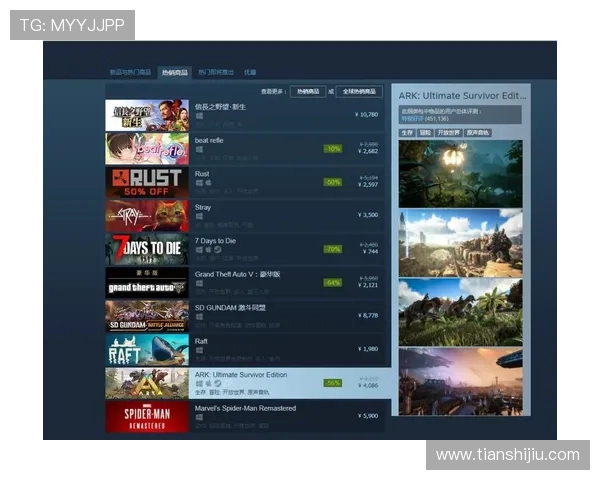This screenshot has width=600, height=480.
Task: Click the Windows platform icon under 信長之野望·新生
Action: click(199, 116)
